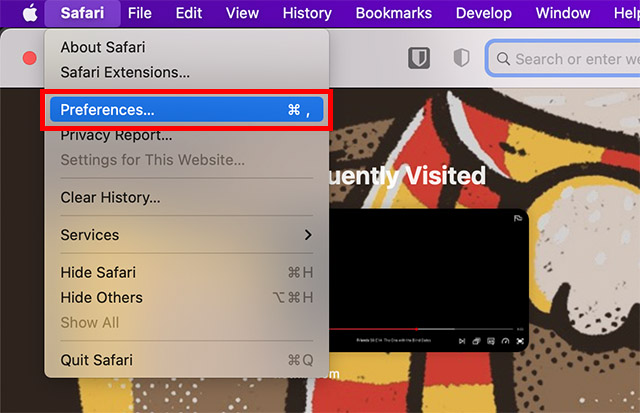Choose Hide Others
The width and height of the screenshot is (640, 413).
(x=187, y=298)
